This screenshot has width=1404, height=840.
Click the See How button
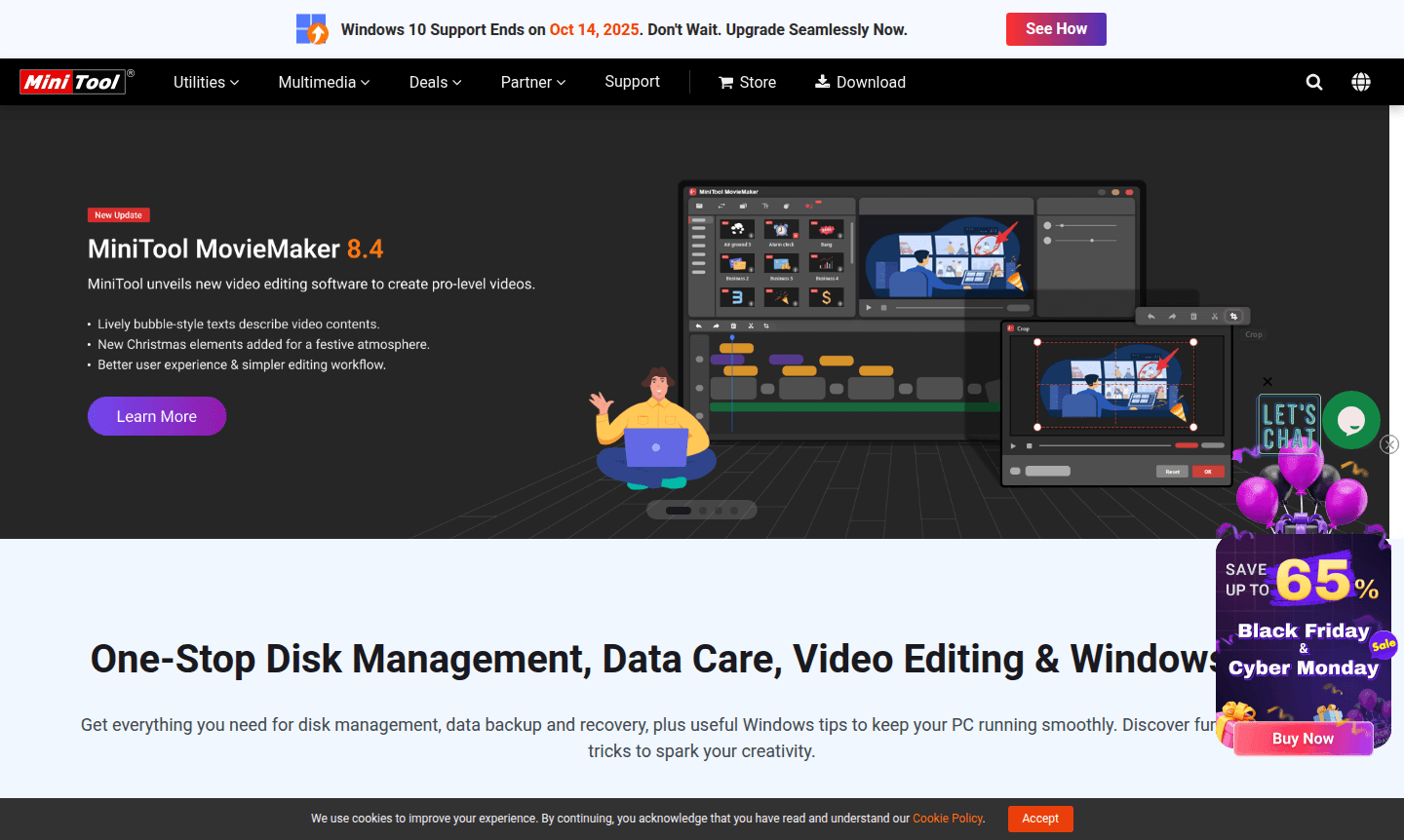pyautogui.click(x=1056, y=29)
